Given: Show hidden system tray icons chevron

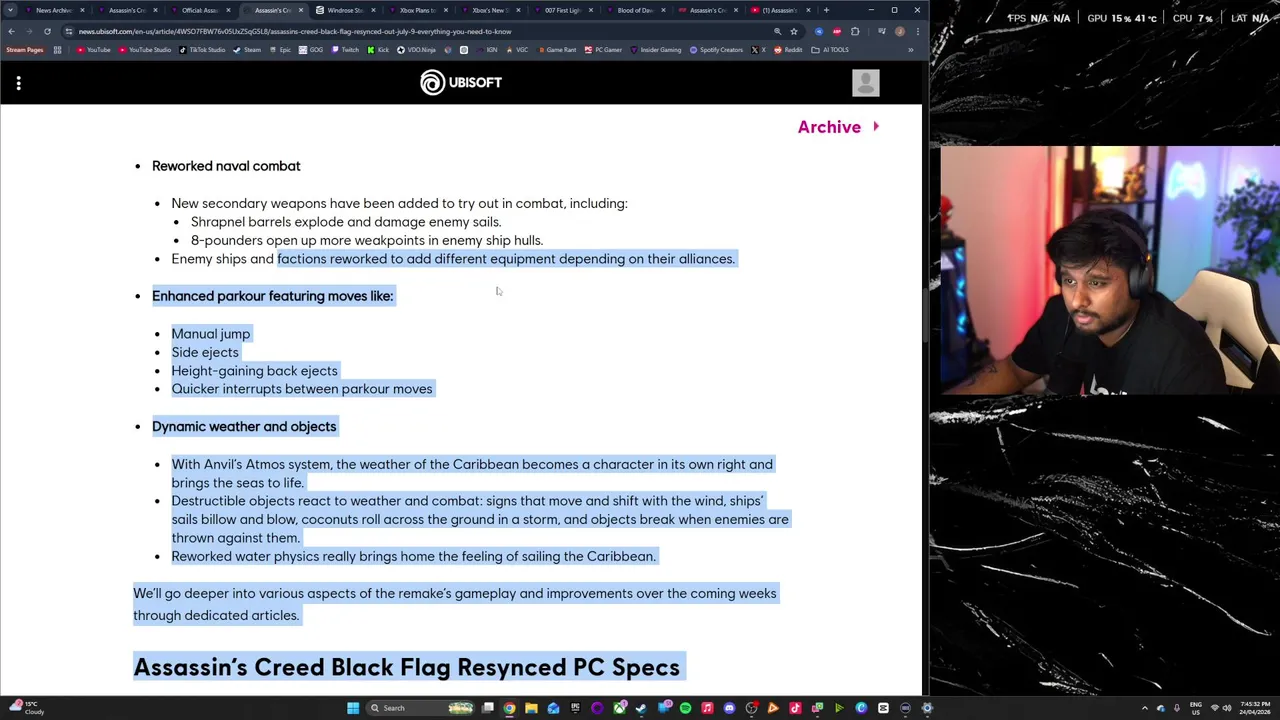Looking at the screenshot, I should tap(1145, 708).
